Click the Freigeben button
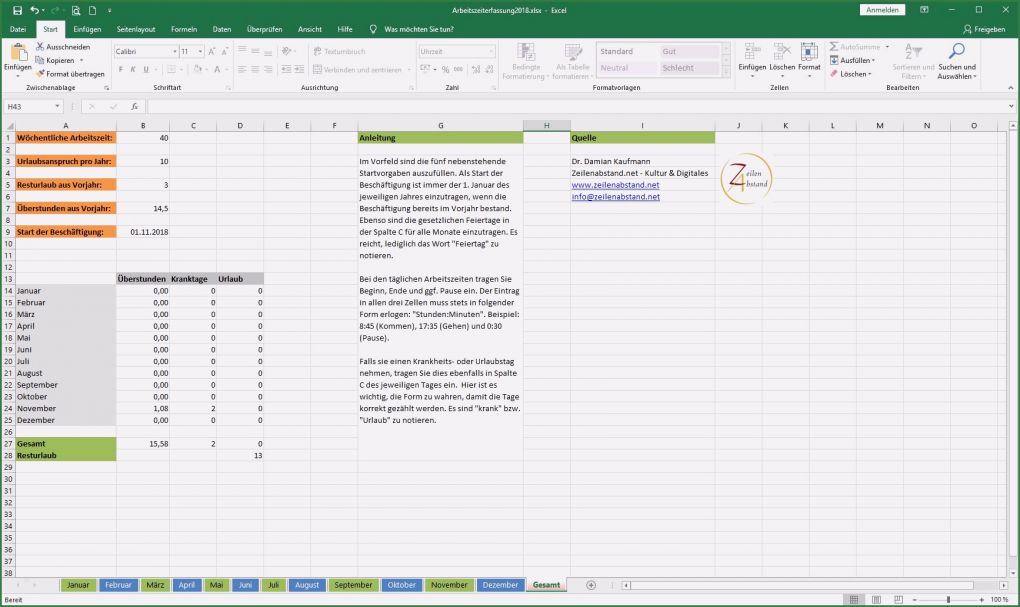This screenshot has width=1020, height=607. (983, 28)
